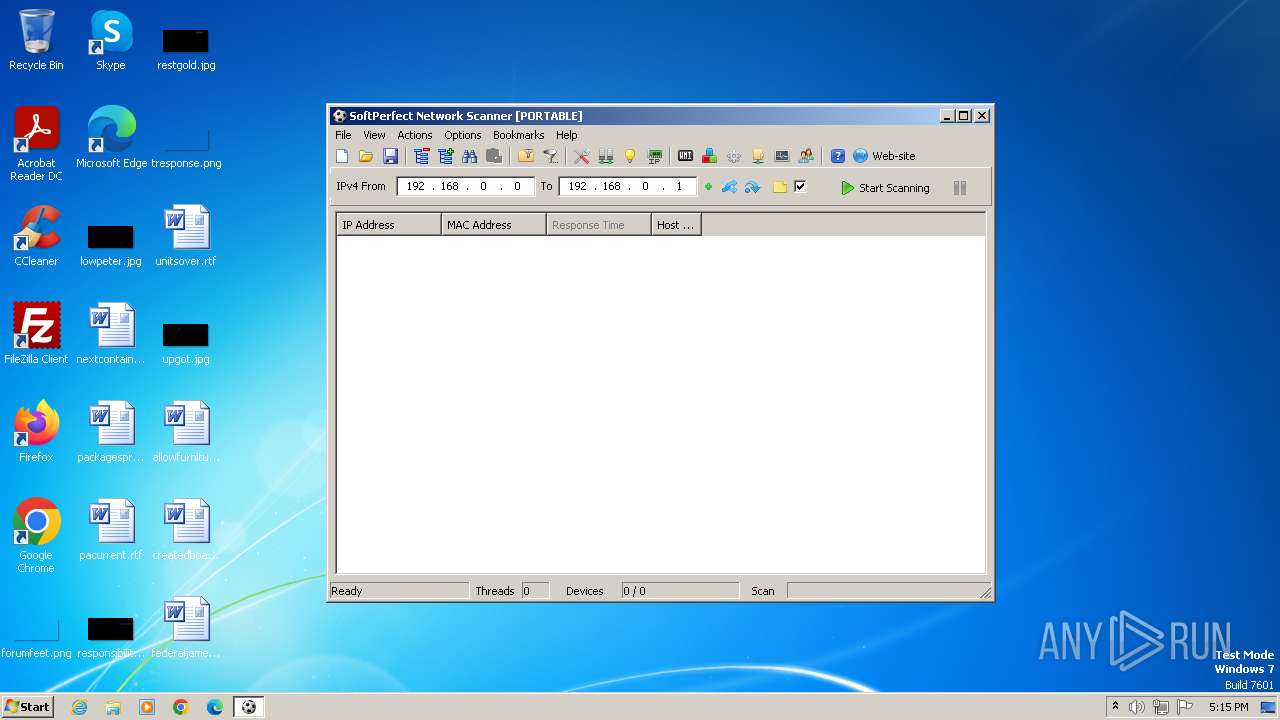
Task: Click Internet Explorer taskbar icon
Action: [x=79, y=707]
